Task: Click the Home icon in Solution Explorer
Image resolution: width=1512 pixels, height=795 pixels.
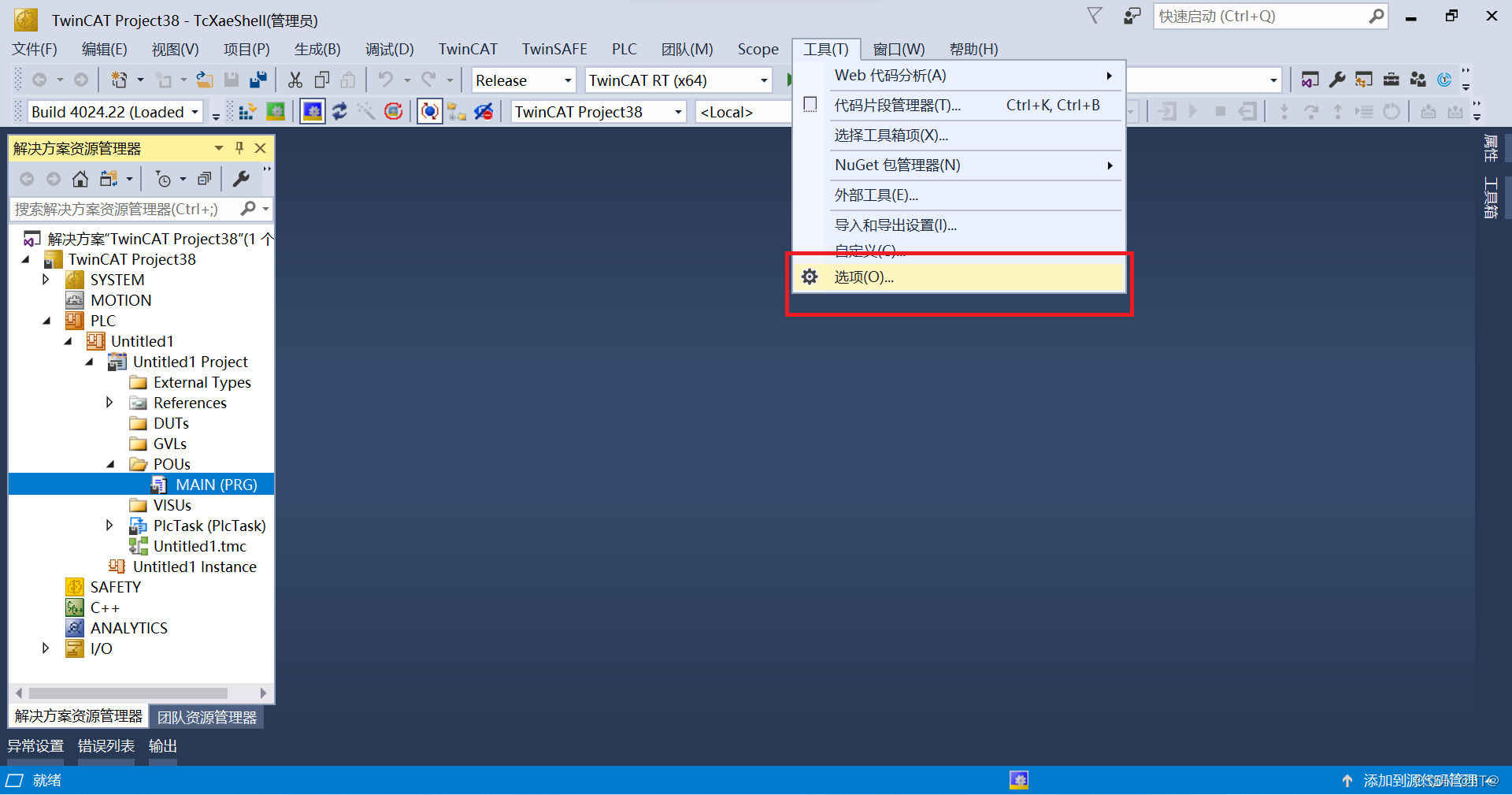Action: [x=80, y=179]
